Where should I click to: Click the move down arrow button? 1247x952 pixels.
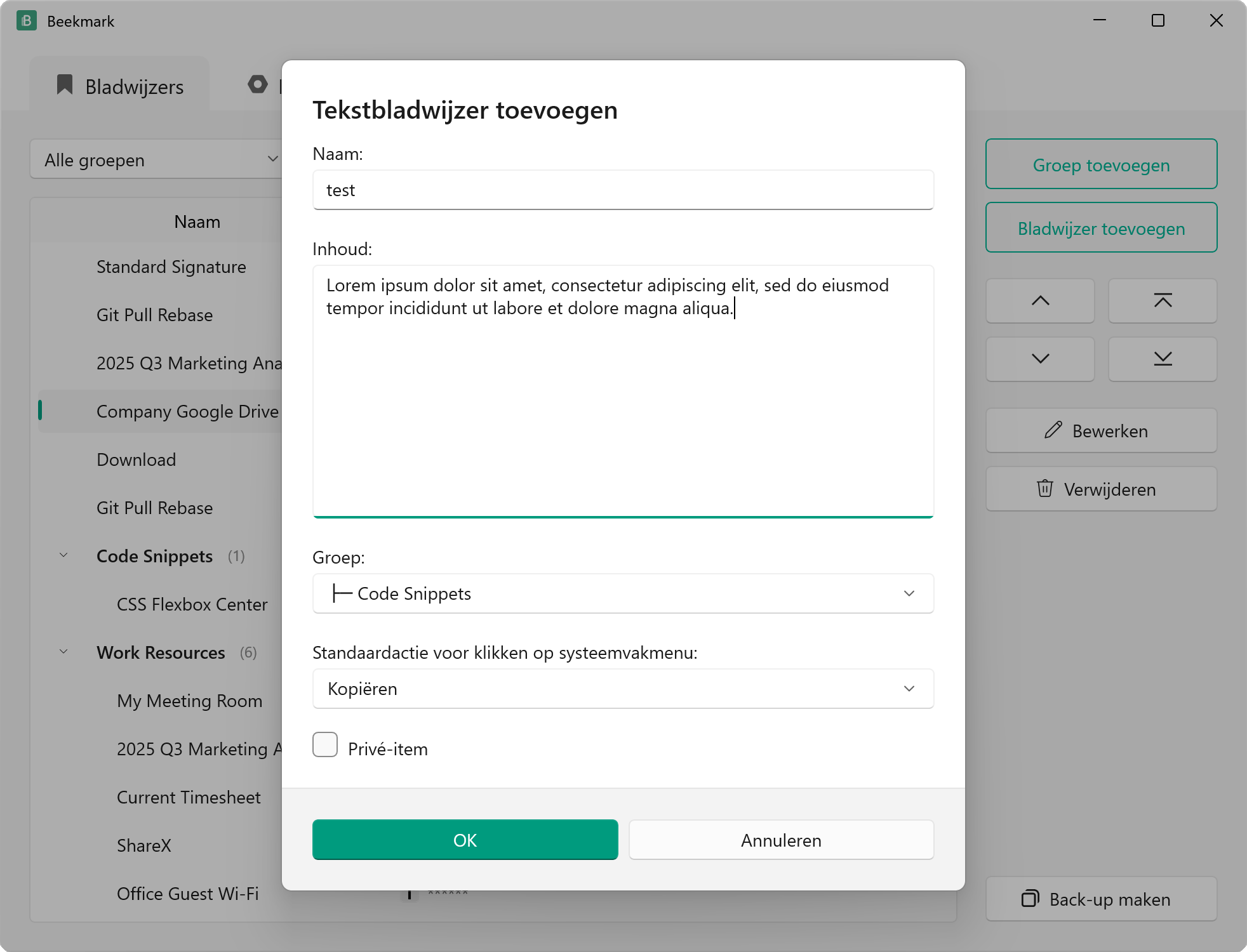coord(1040,359)
